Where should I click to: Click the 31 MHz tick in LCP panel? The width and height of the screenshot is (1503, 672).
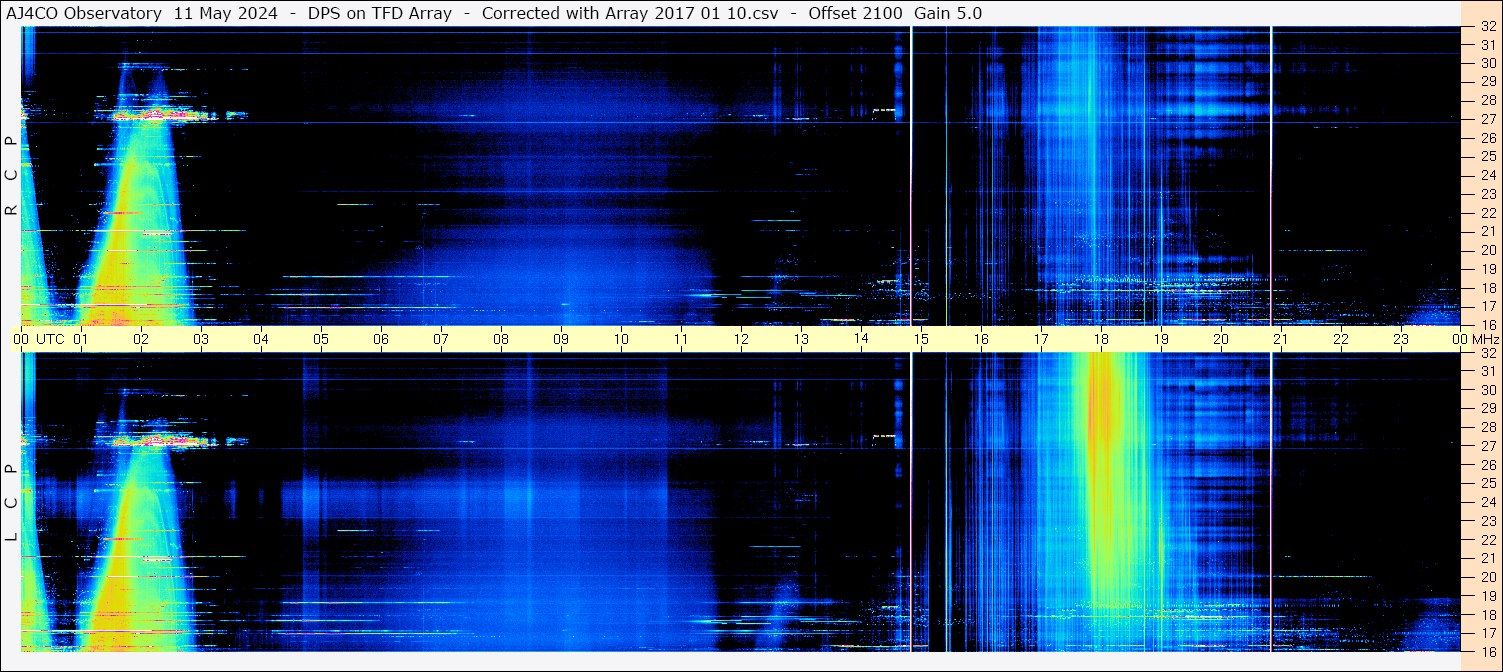1487,371
